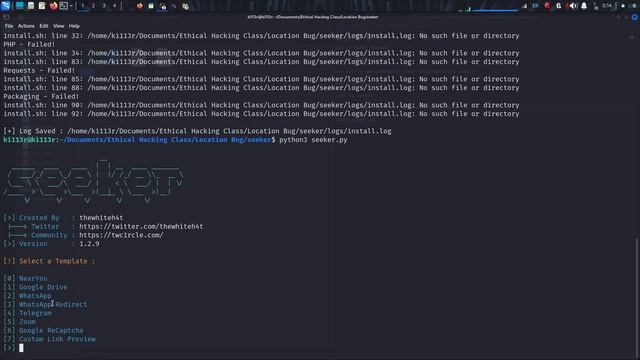
Task: Click the NearYou template line
Action: tap(25, 278)
